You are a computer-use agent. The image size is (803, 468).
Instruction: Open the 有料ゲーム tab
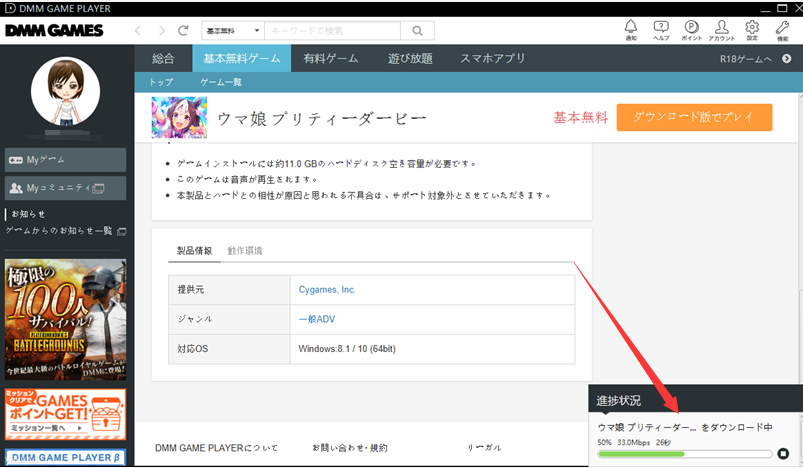331,58
